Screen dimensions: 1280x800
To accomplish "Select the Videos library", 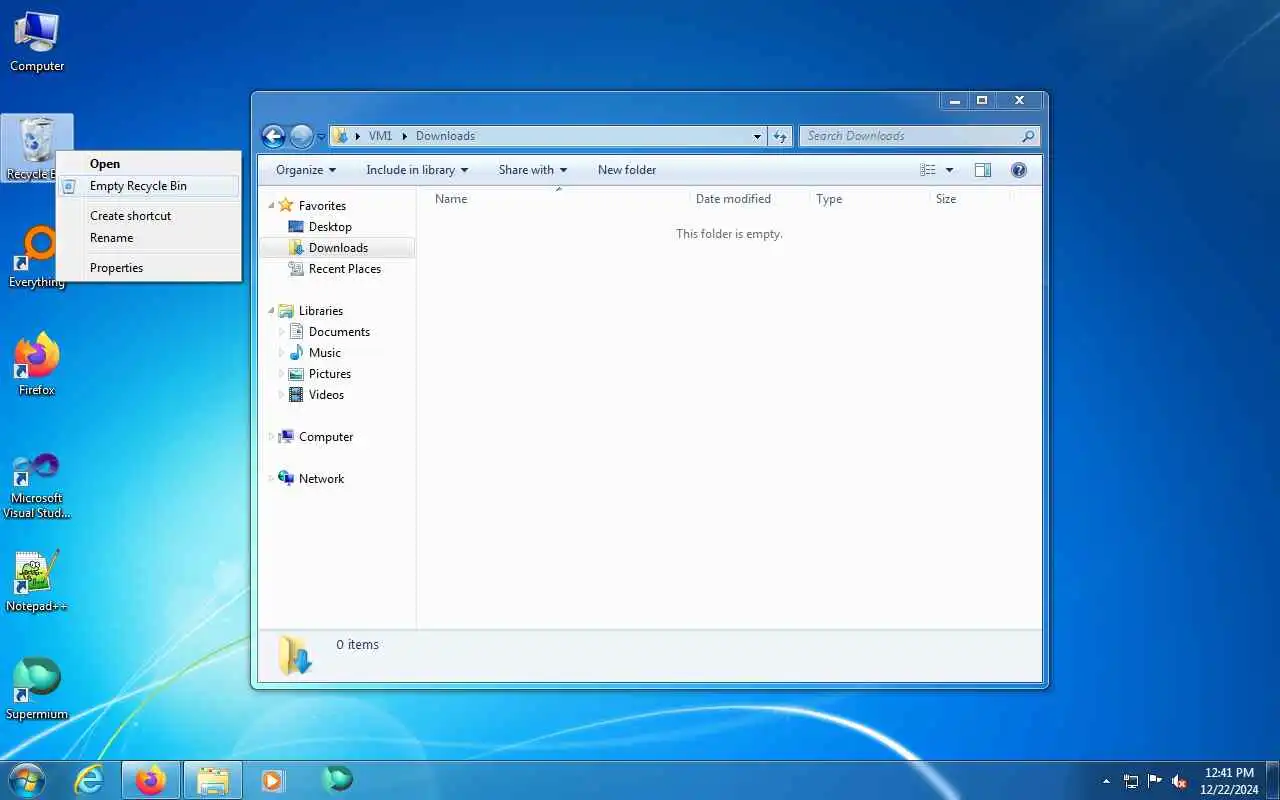I will tap(326, 395).
